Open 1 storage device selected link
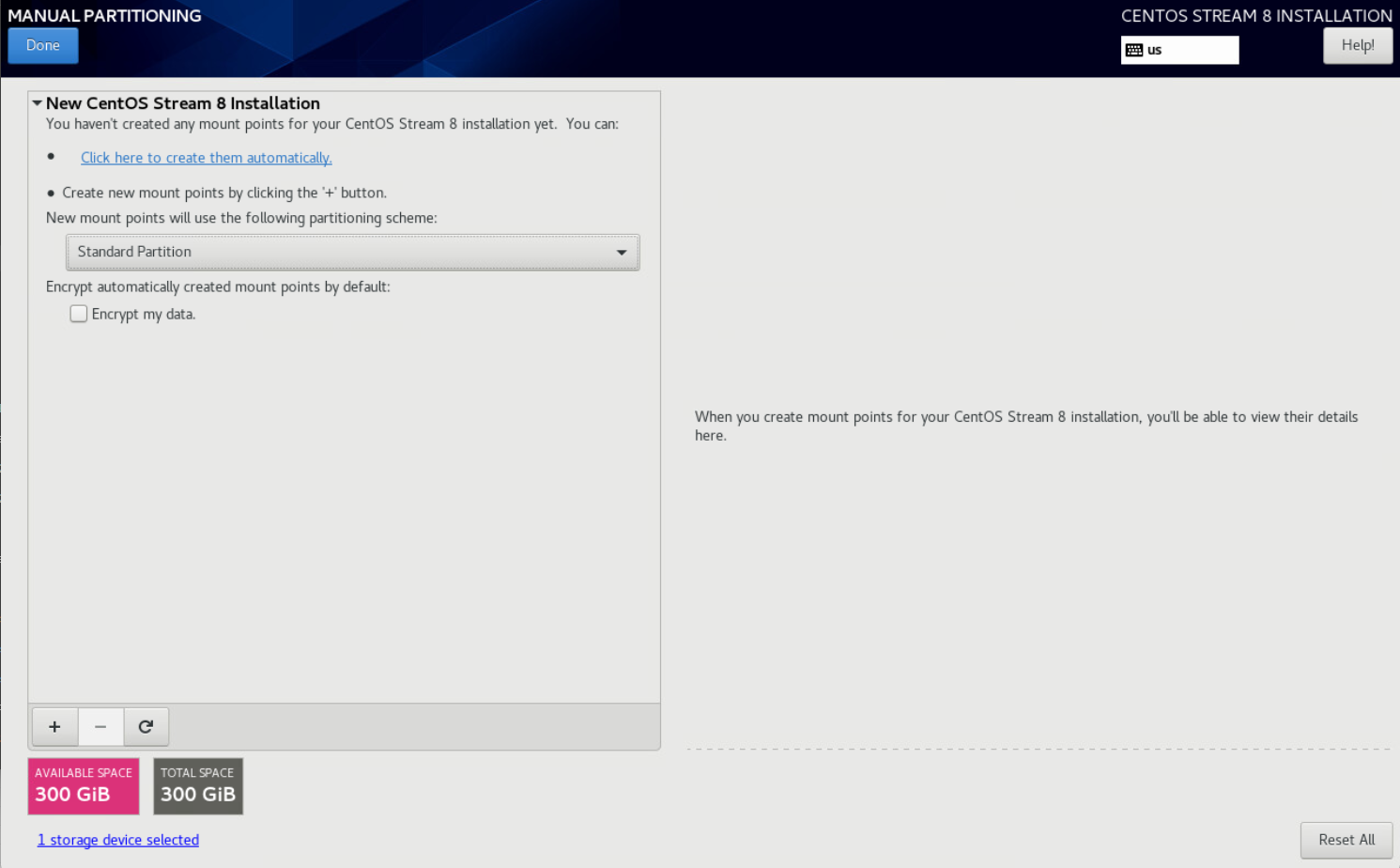This screenshot has height=868, width=1400. pyautogui.click(x=118, y=840)
